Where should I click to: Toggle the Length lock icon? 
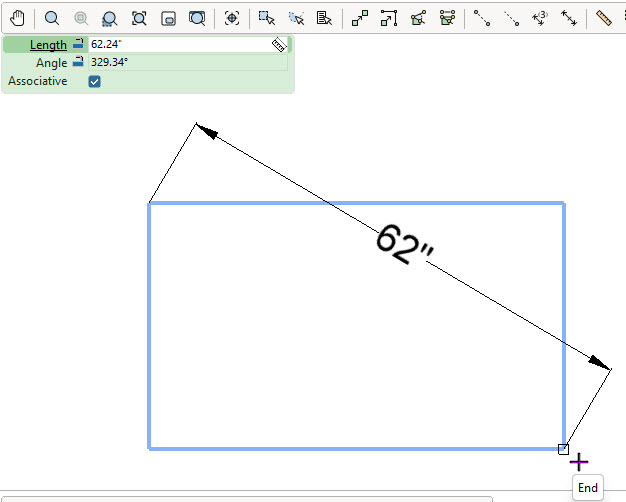78,44
